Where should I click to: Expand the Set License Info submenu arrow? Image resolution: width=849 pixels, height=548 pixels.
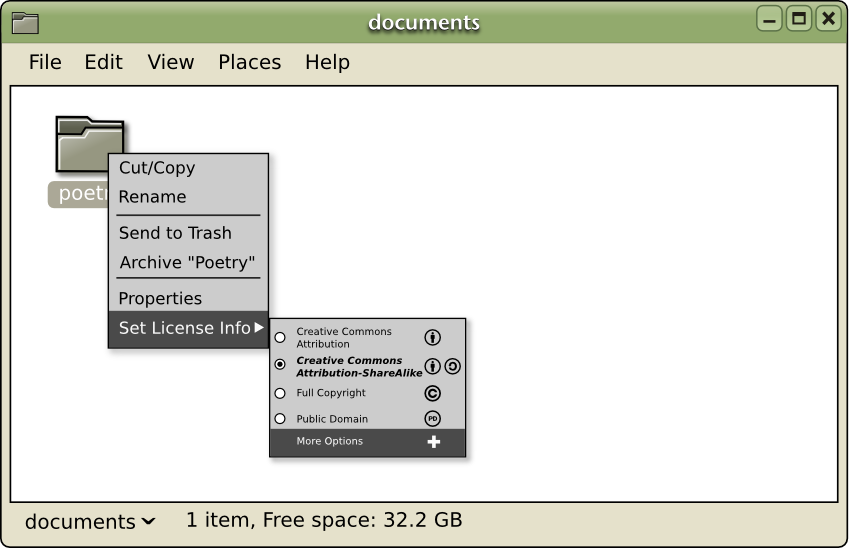pos(259,327)
